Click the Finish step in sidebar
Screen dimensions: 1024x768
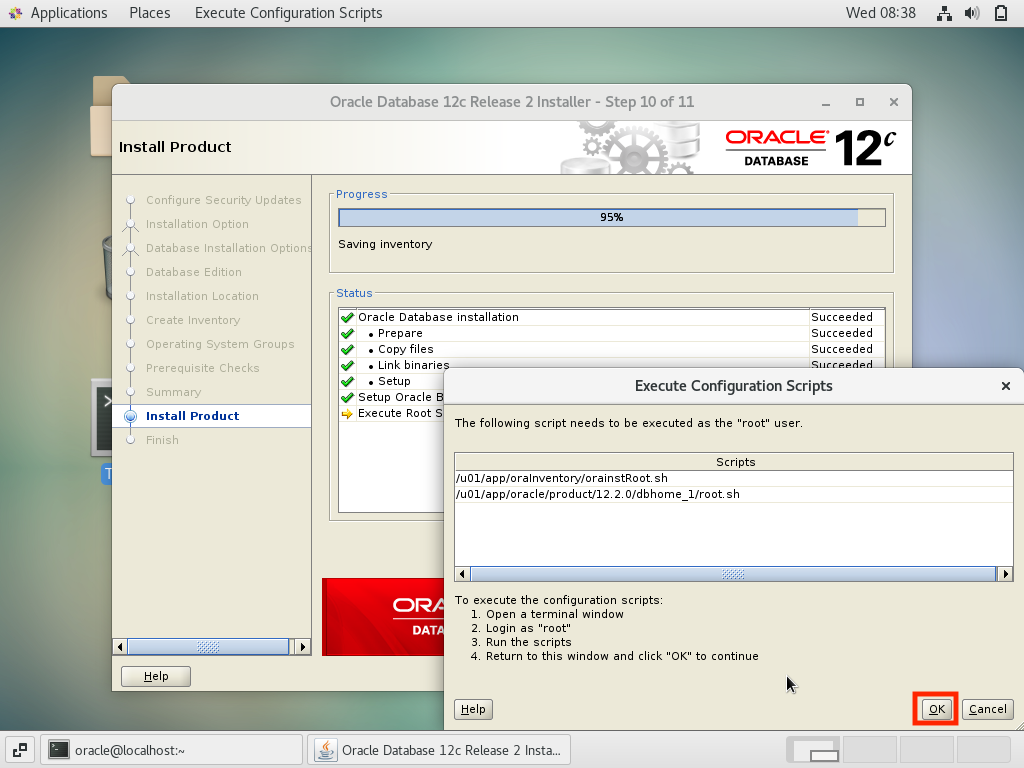[162, 440]
